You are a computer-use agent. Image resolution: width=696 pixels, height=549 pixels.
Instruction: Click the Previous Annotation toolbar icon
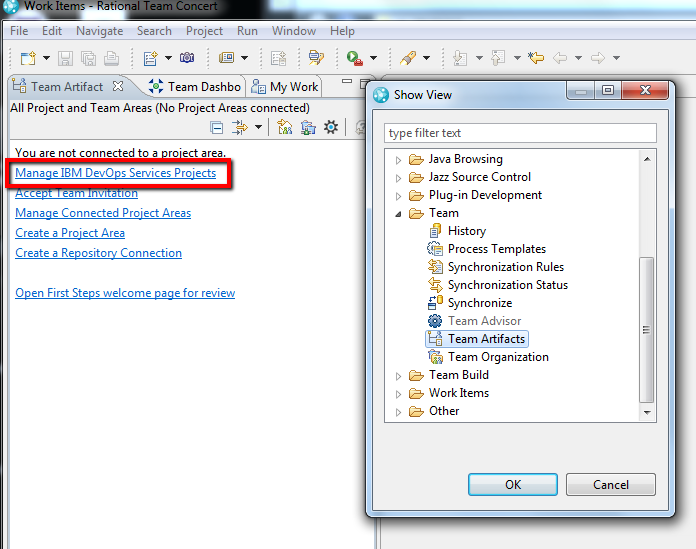pyautogui.click(x=498, y=58)
